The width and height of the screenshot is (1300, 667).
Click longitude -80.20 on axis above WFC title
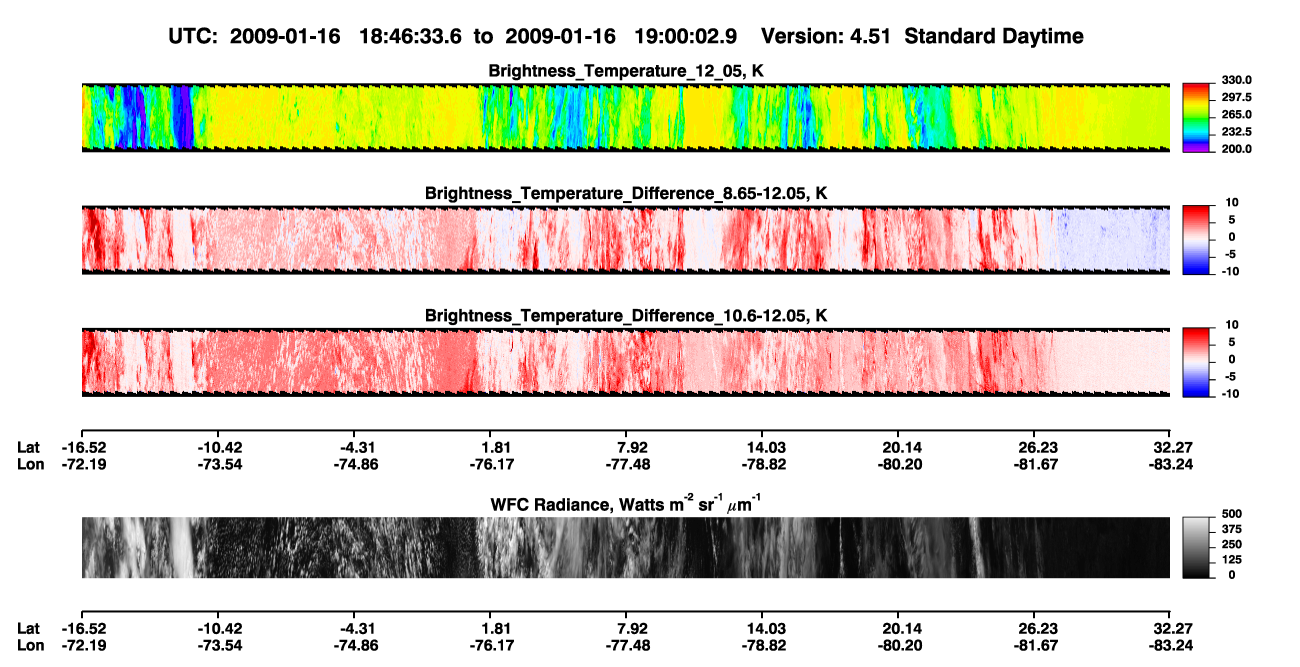(x=900, y=464)
